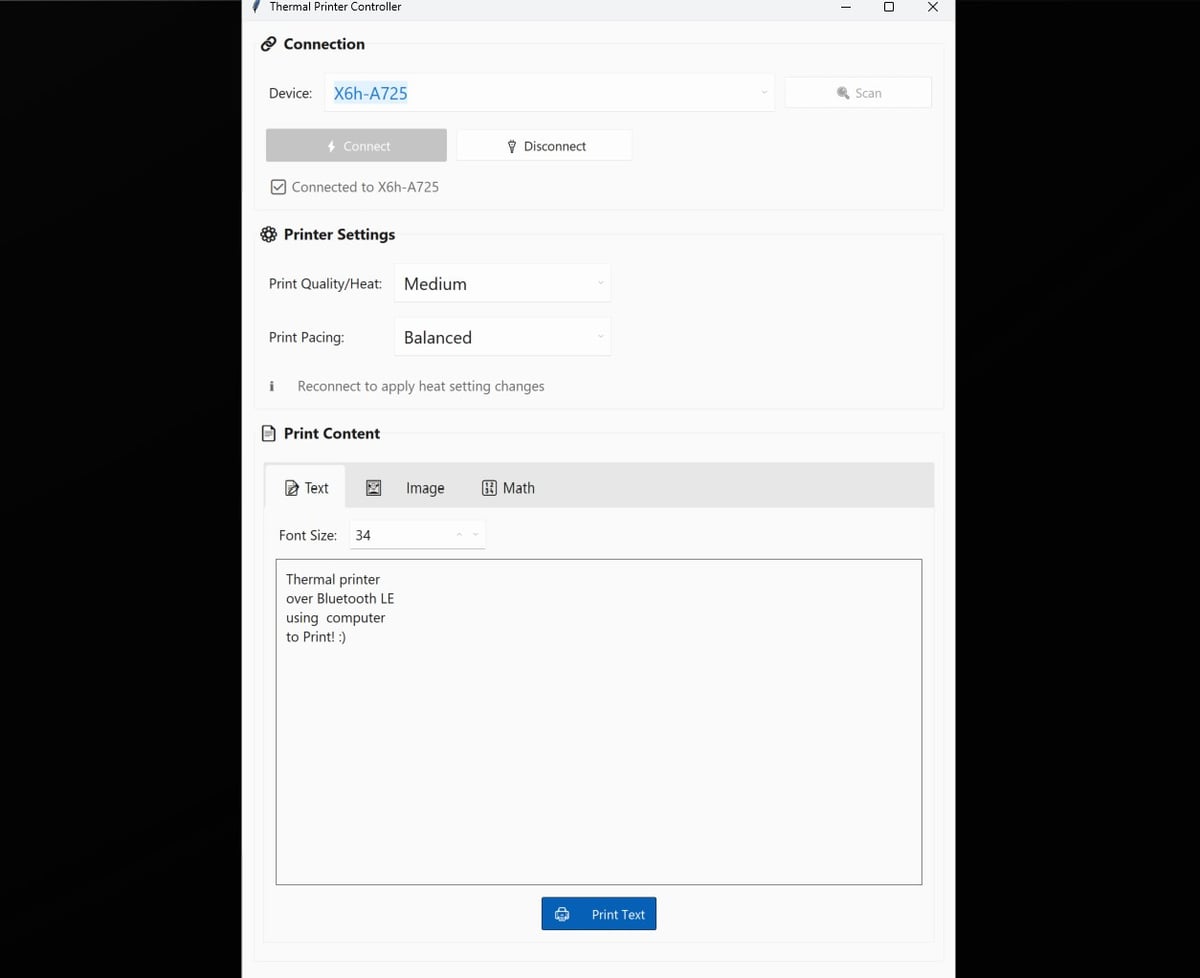This screenshot has height=978, width=1200.
Task: Click the lightning icon on Connect
Action: click(332, 146)
